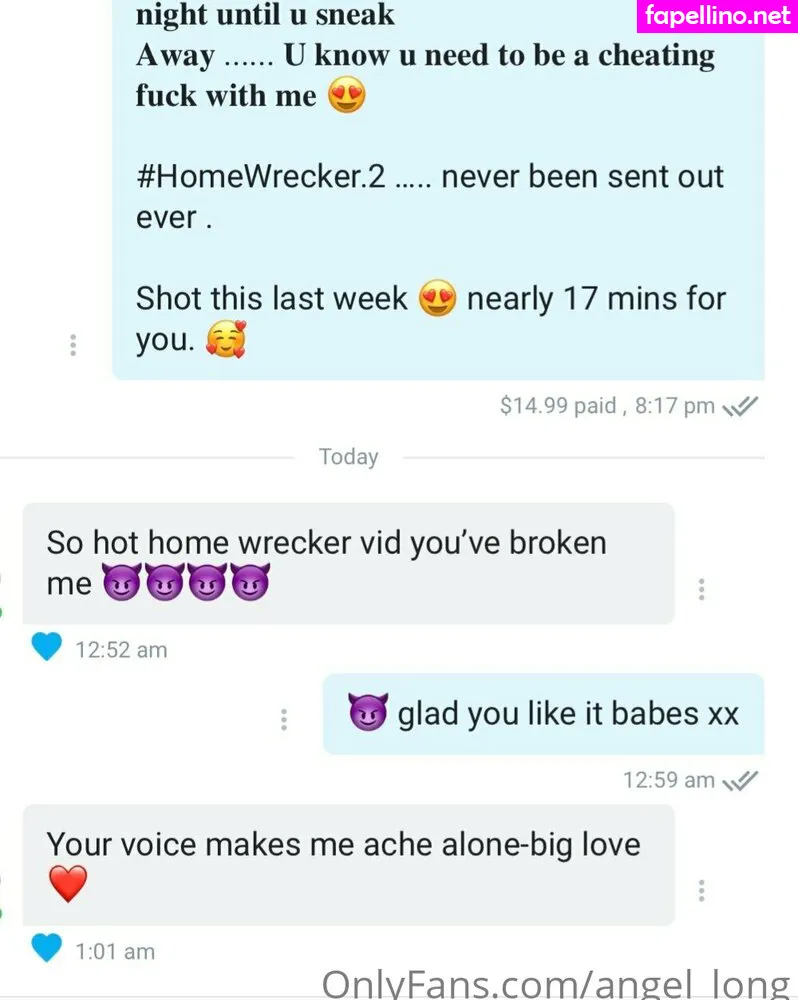Open three-dot menu for 'So hot home wrecker' message
Viewport: 798px width, 1000px height.
(x=701, y=589)
